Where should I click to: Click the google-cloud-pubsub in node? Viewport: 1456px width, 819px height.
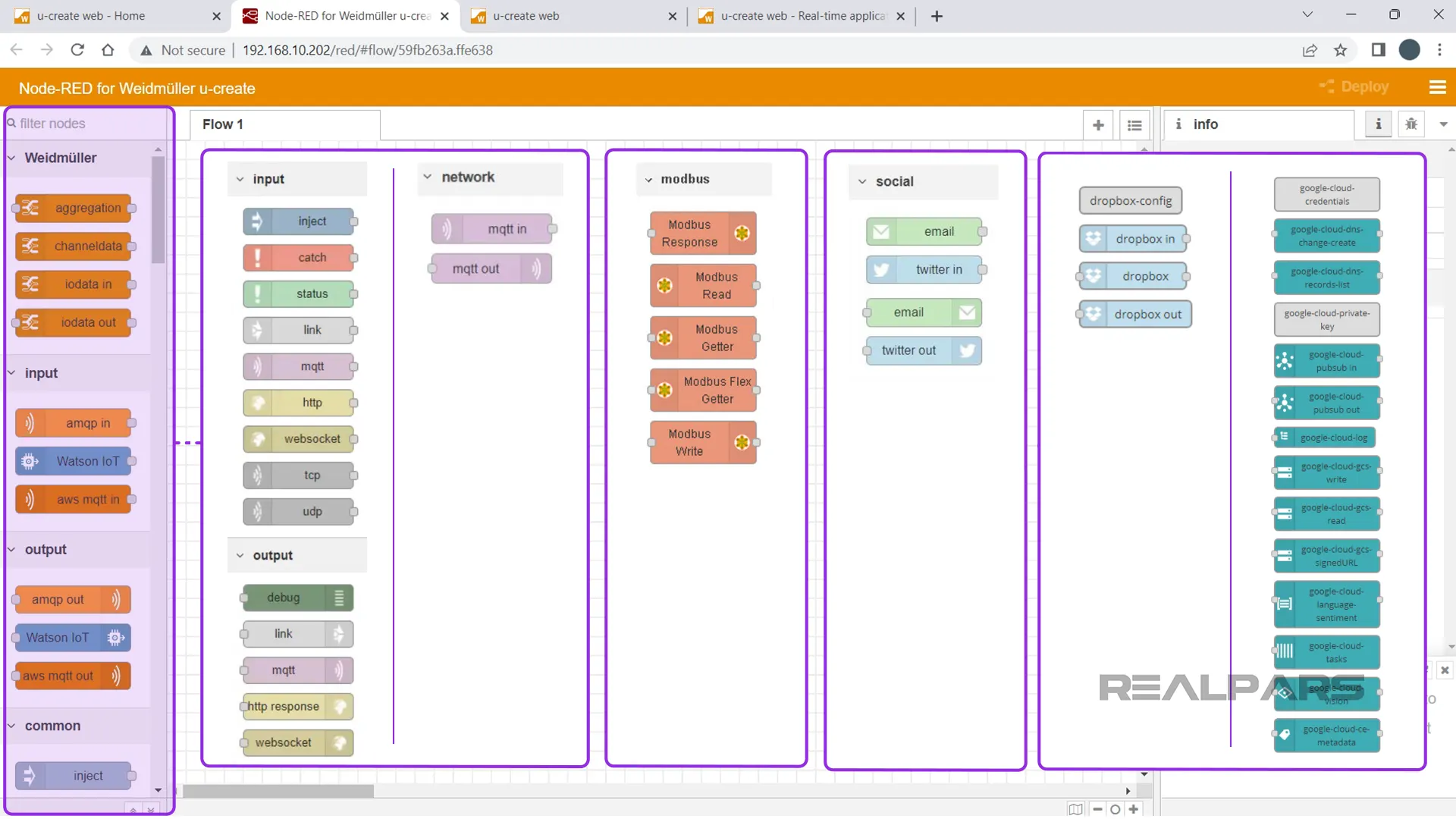pos(1327,361)
